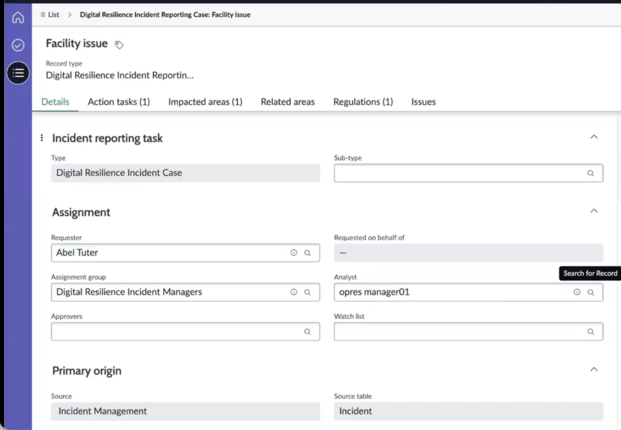Show info for Requester Abel Tuter
This screenshot has height=430, width=621.
tap(294, 253)
